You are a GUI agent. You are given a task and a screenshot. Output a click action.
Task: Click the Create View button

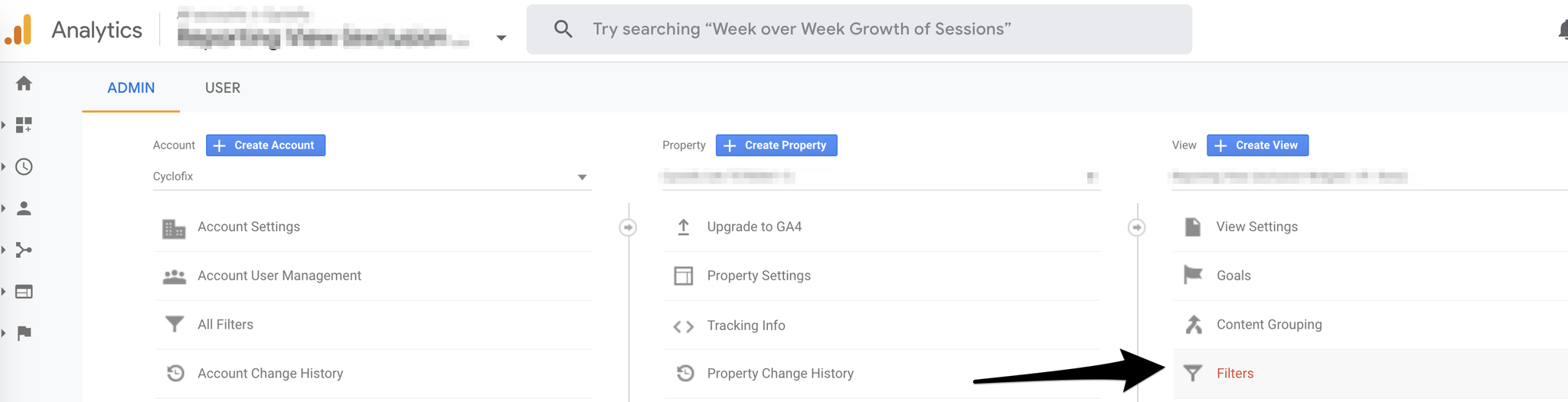click(1258, 145)
